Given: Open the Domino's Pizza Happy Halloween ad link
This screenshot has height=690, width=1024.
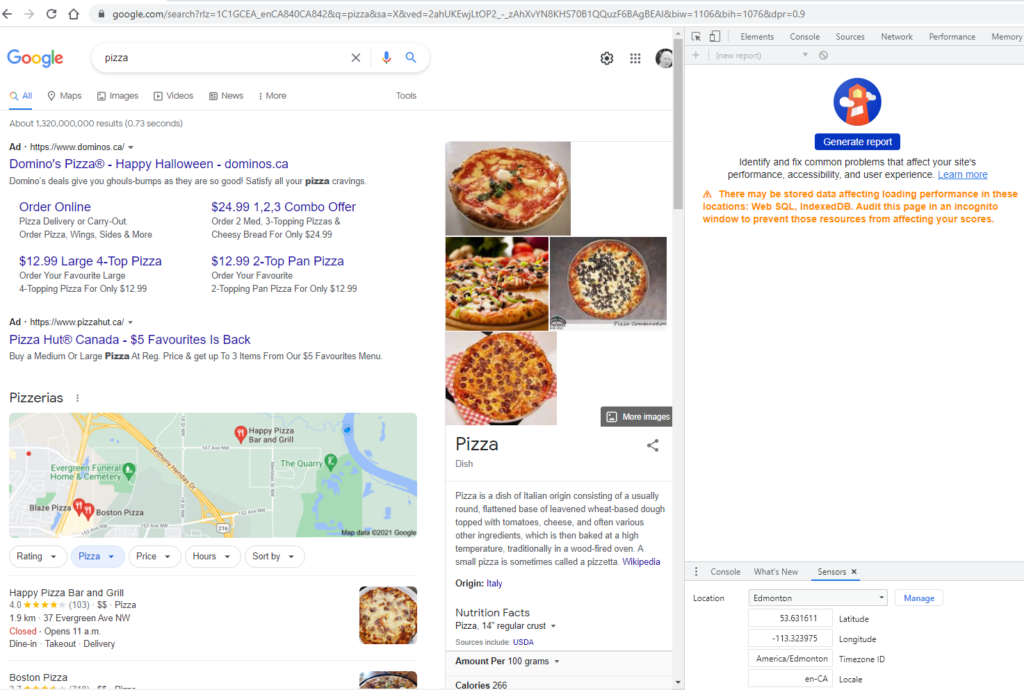Looking at the screenshot, I should 149,164.
